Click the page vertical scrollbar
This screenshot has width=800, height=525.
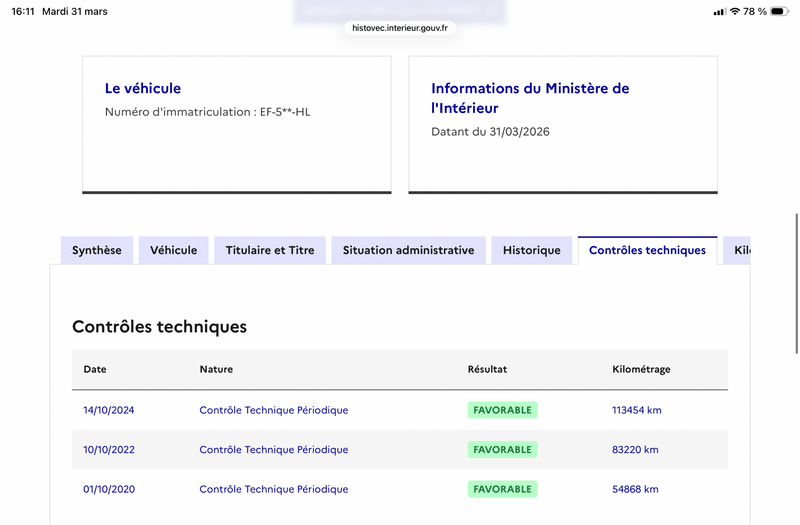pyautogui.click(x=796, y=283)
